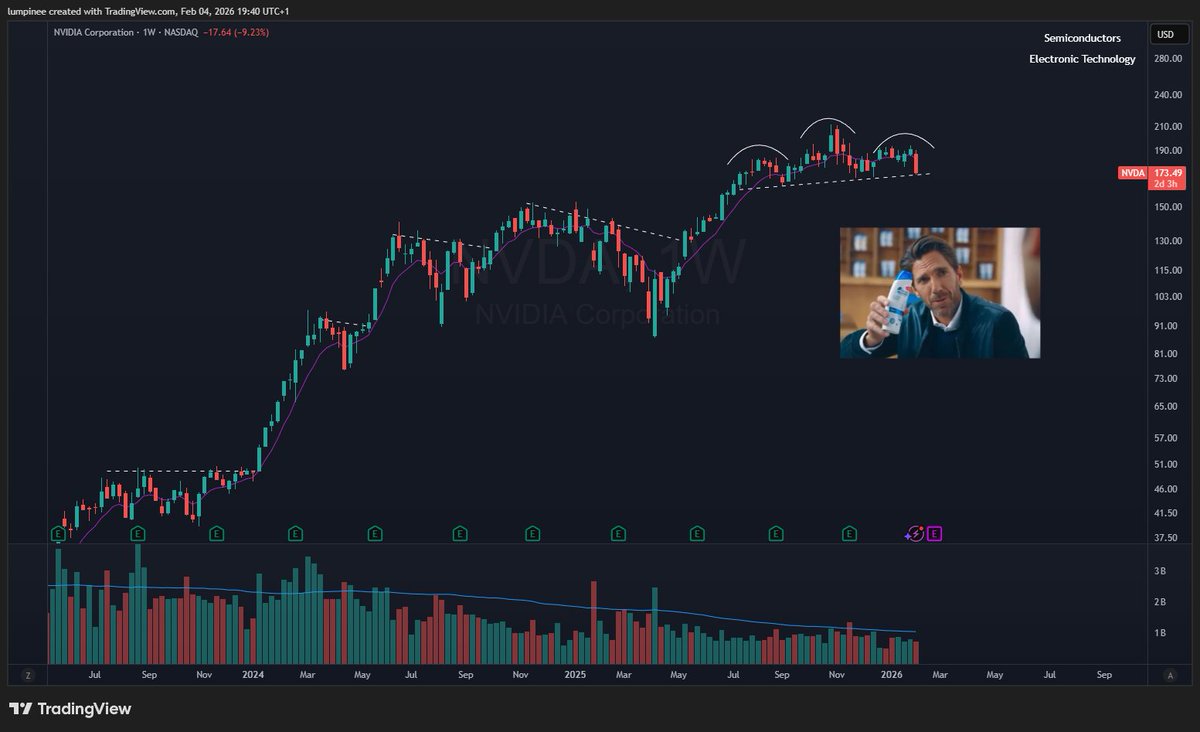The height and width of the screenshot is (732, 1200).
Task: Click the 2d 3h countdown label
Action: coord(1165,184)
